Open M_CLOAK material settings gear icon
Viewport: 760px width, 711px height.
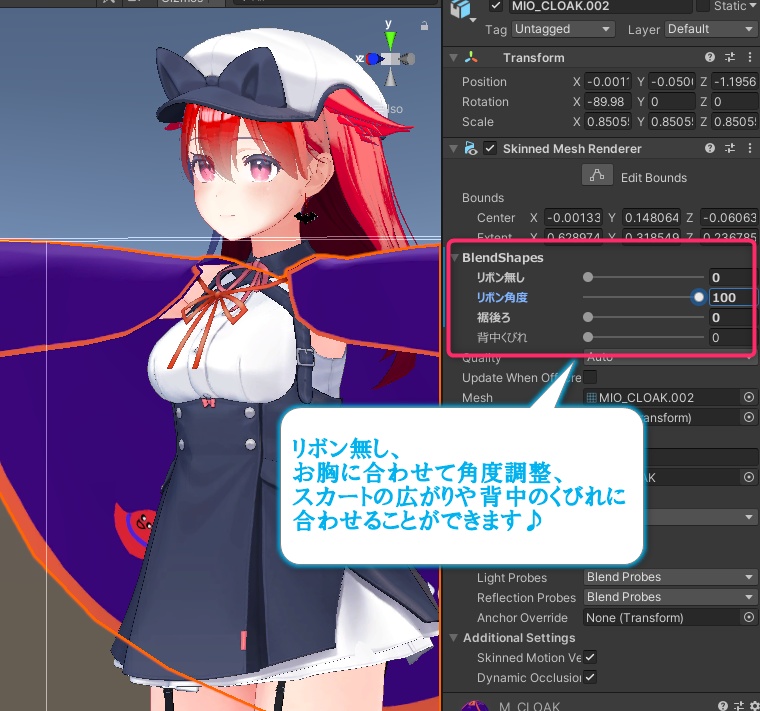[754, 706]
